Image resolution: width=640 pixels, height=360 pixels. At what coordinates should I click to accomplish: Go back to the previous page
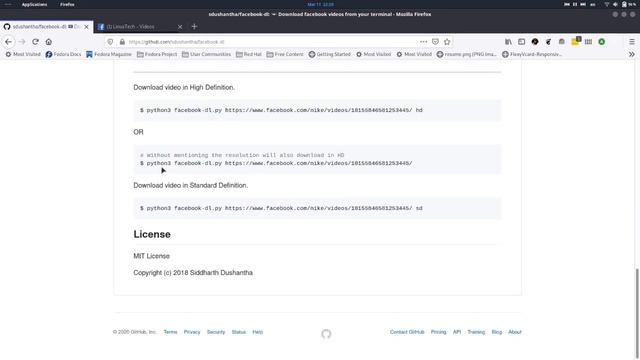(9, 42)
